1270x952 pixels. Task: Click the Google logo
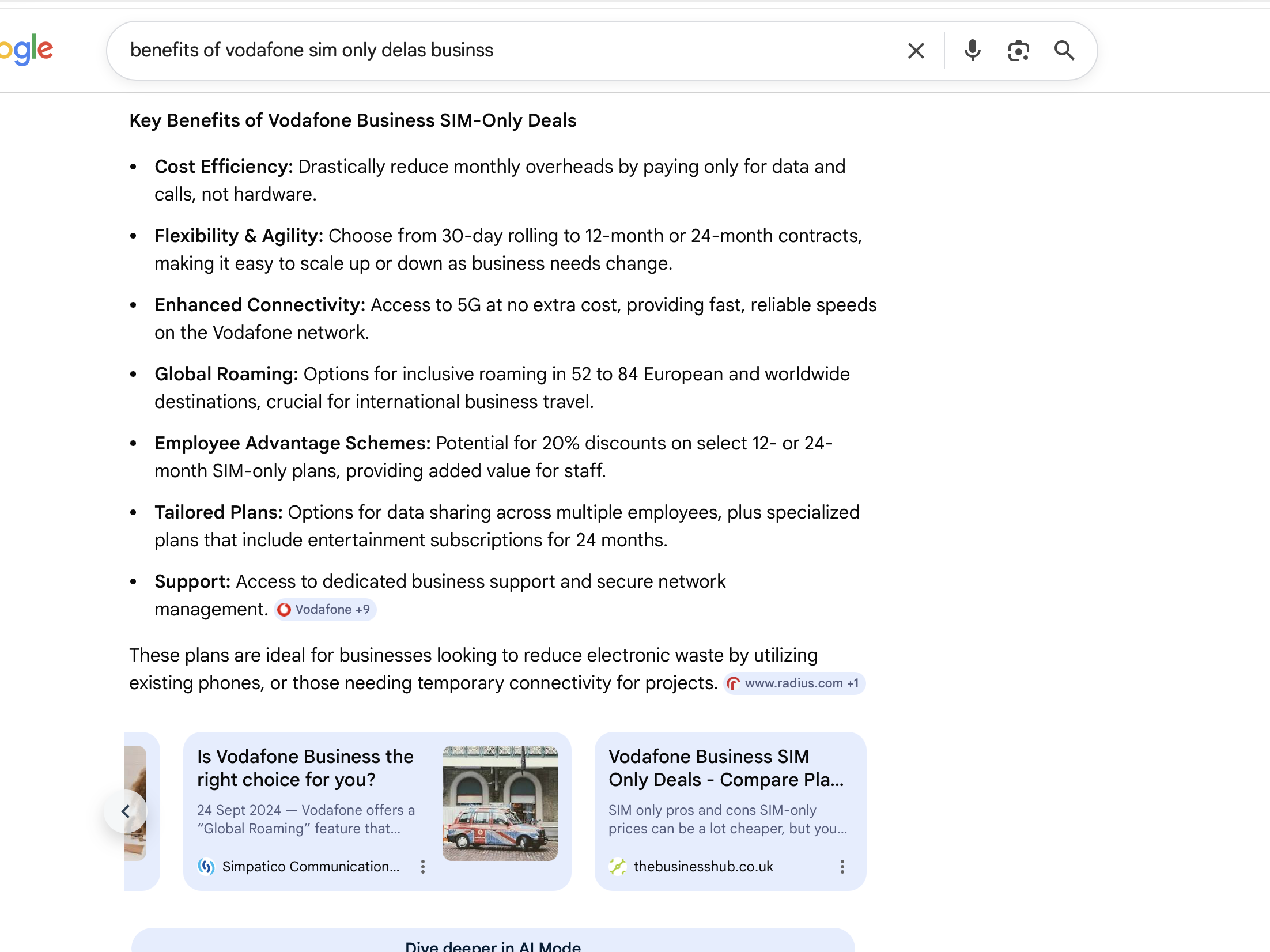[x=27, y=50]
